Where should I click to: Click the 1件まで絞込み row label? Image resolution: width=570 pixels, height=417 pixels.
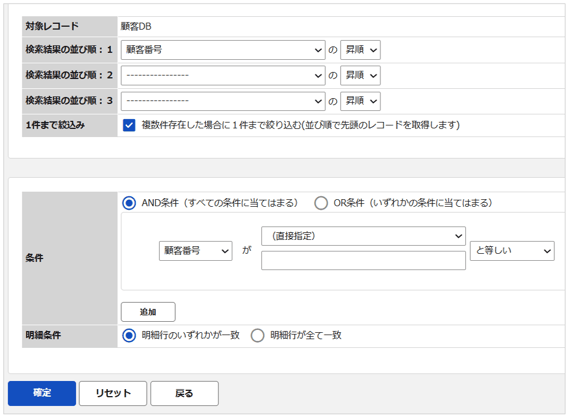pos(55,125)
